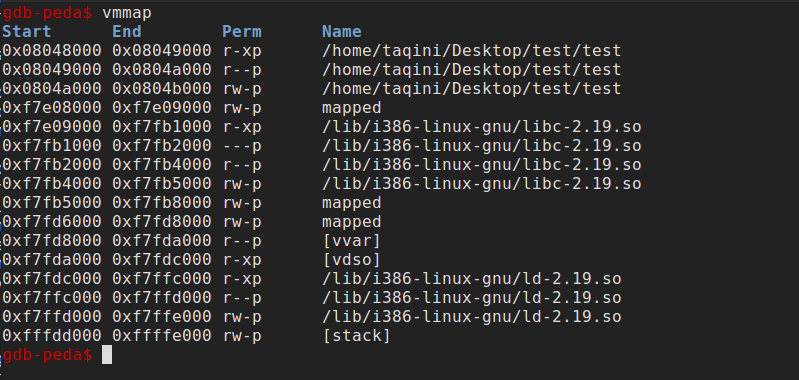Click the Name column header
799x380 pixels.
tap(341, 32)
